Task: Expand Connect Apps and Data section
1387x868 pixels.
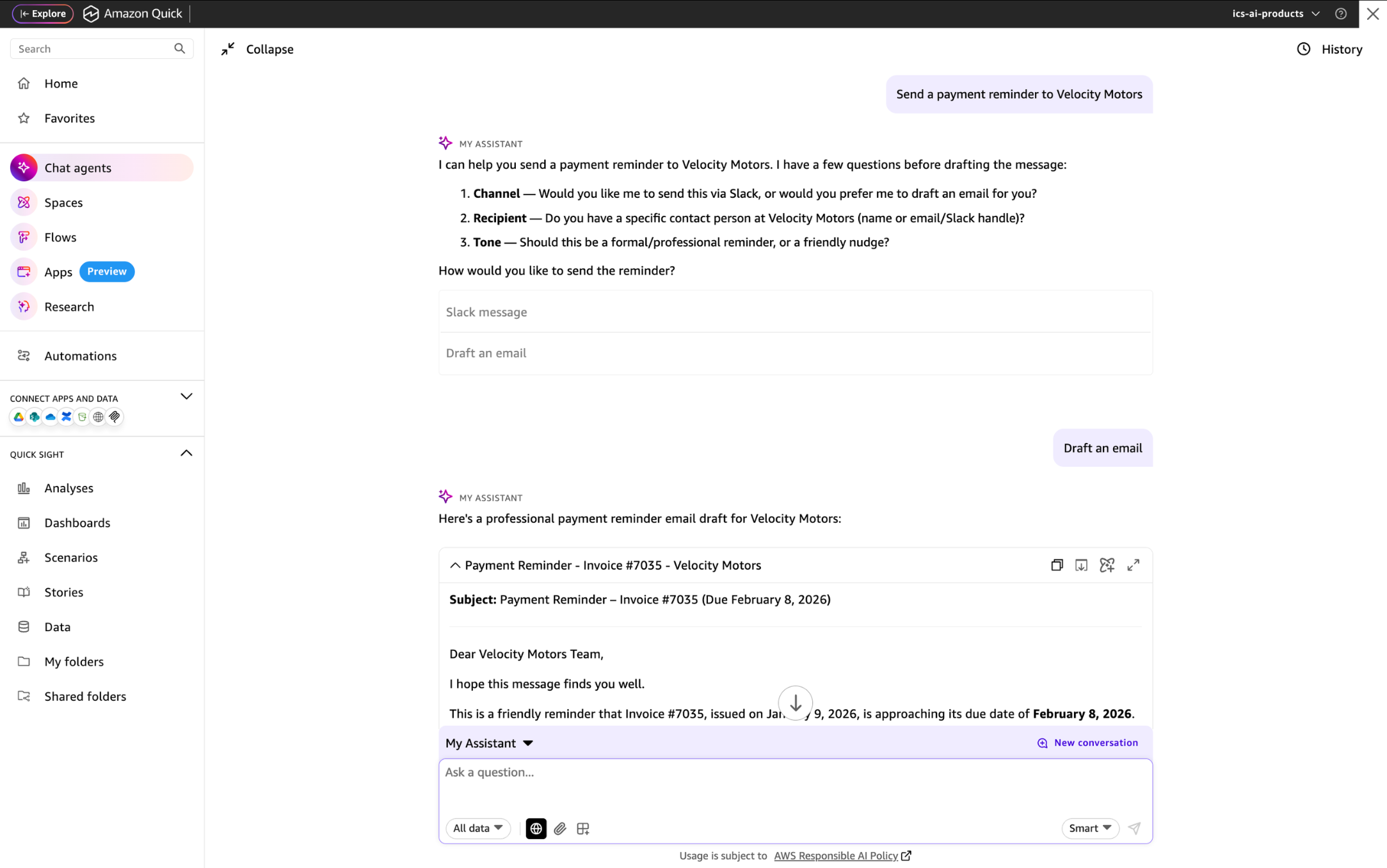Action: pyautogui.click(x=186, y=397)
